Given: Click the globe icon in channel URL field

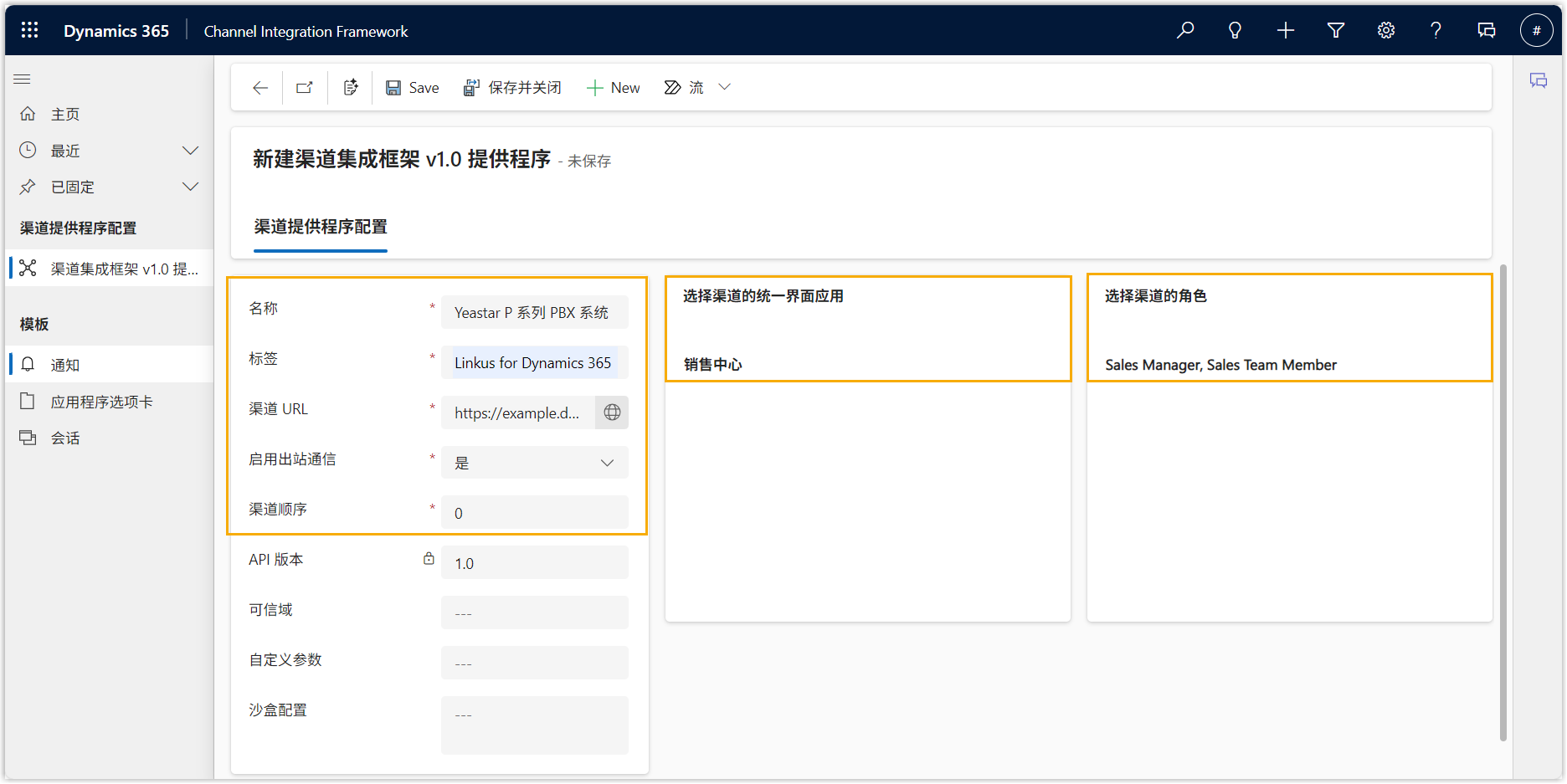Looking at the screenshot, I should tap(612, 412).
